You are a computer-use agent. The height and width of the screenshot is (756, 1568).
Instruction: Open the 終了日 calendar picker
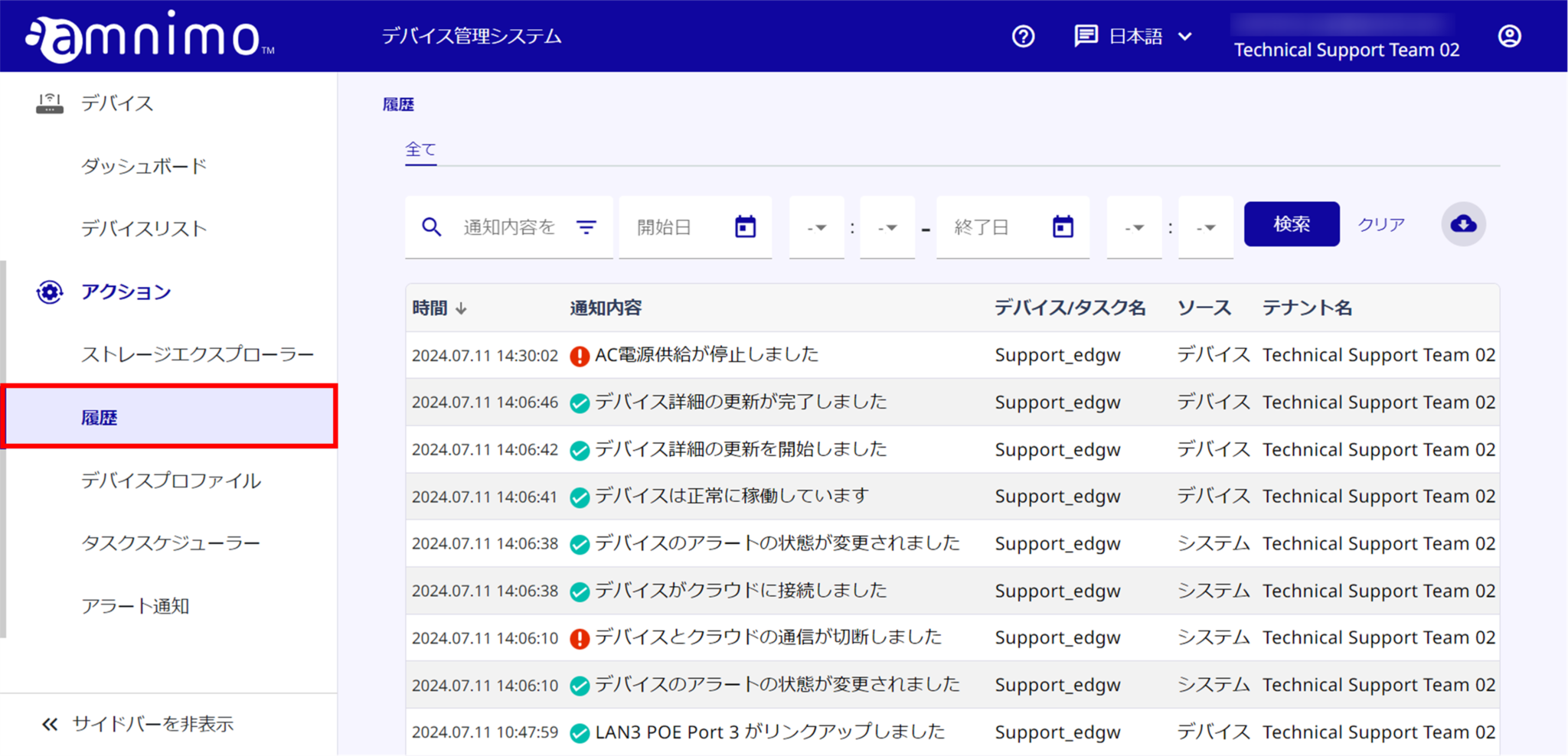pos(1063,226)
